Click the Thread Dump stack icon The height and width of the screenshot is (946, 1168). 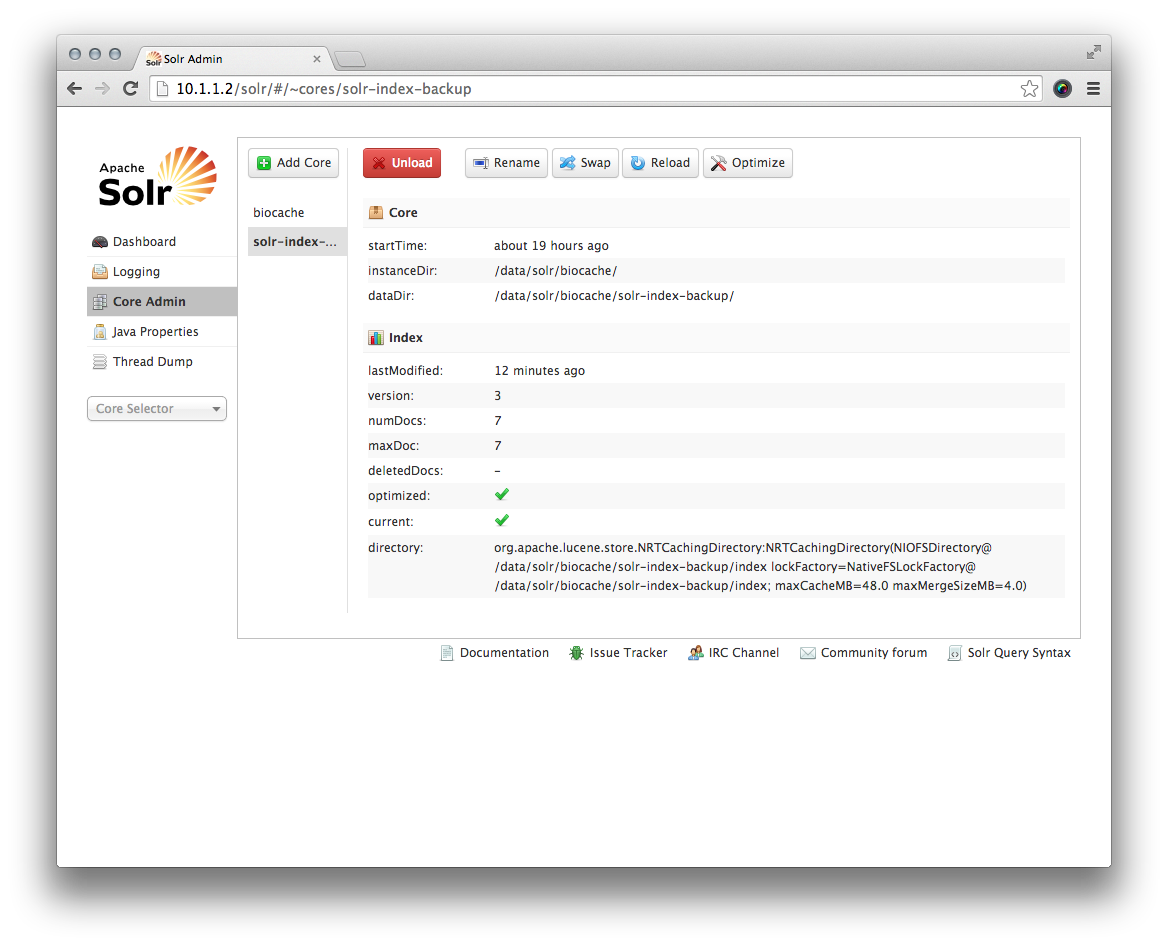100,362
